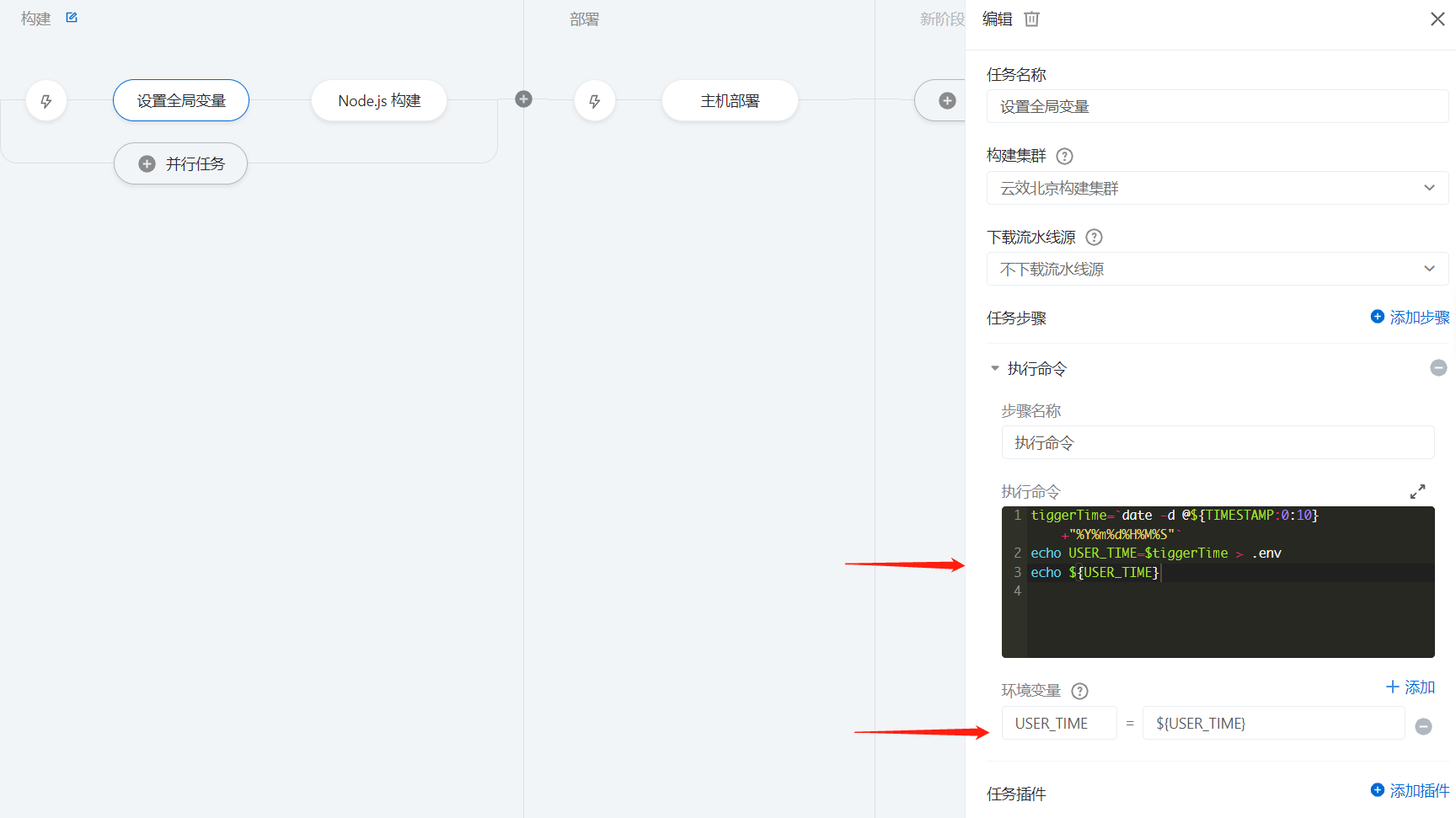This screenshot has width=1456, height=818.
Task: Click the ${USER_TIME} variable value field
Action: coord(1273,723)
